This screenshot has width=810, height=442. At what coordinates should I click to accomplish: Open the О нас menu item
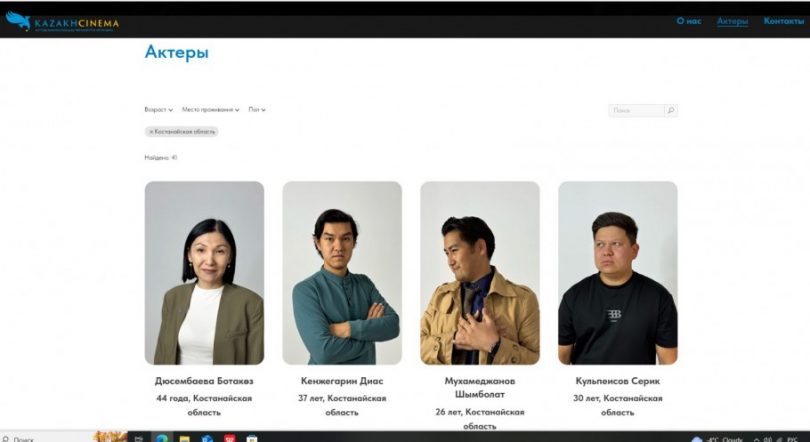pos(688,21)
